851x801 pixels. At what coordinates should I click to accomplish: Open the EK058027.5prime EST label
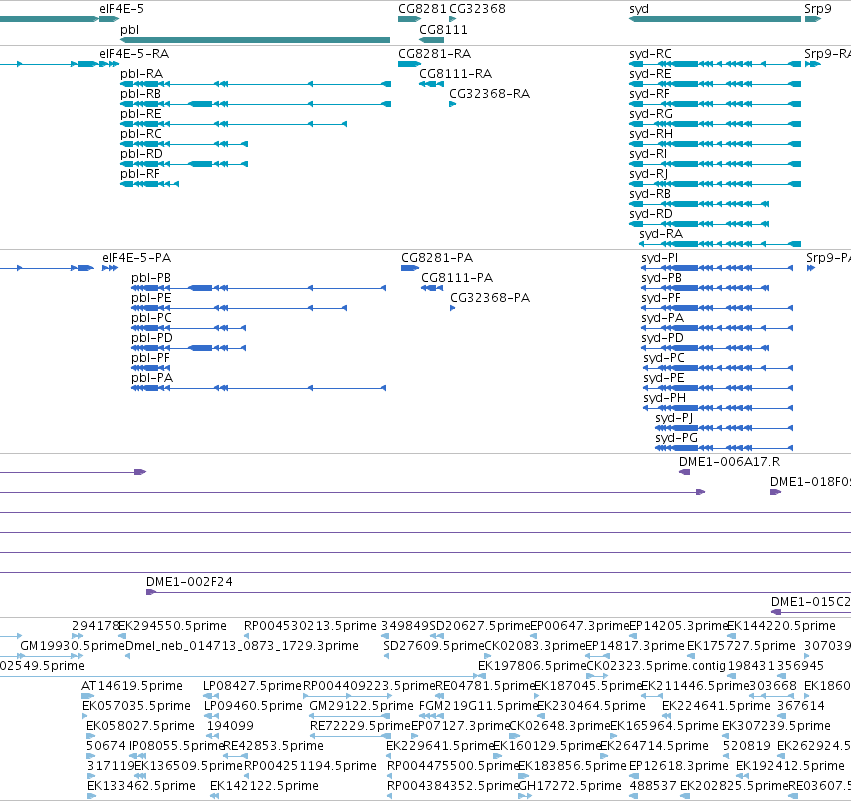point(140,726)
